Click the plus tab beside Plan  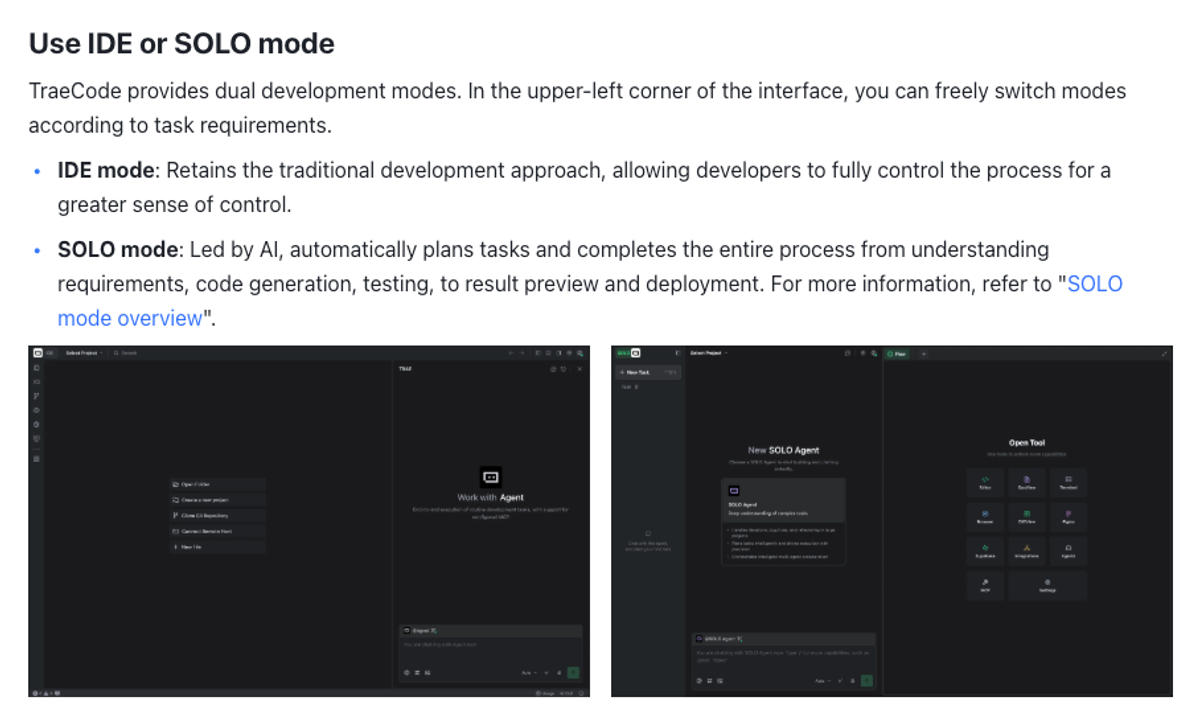pyautogui.click(x=923, y=354)
